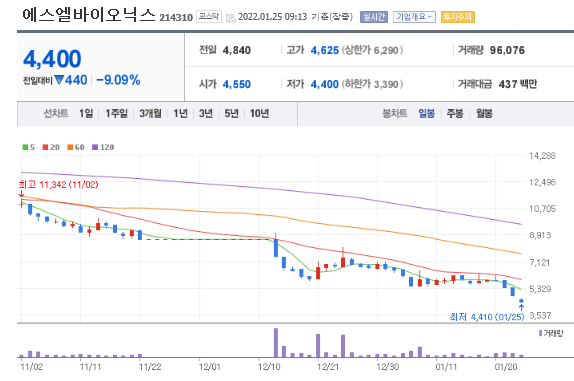Screen dimensions: 574x381
Task: Select the 일봉 daily candle chart
Action: click(426, 113)
